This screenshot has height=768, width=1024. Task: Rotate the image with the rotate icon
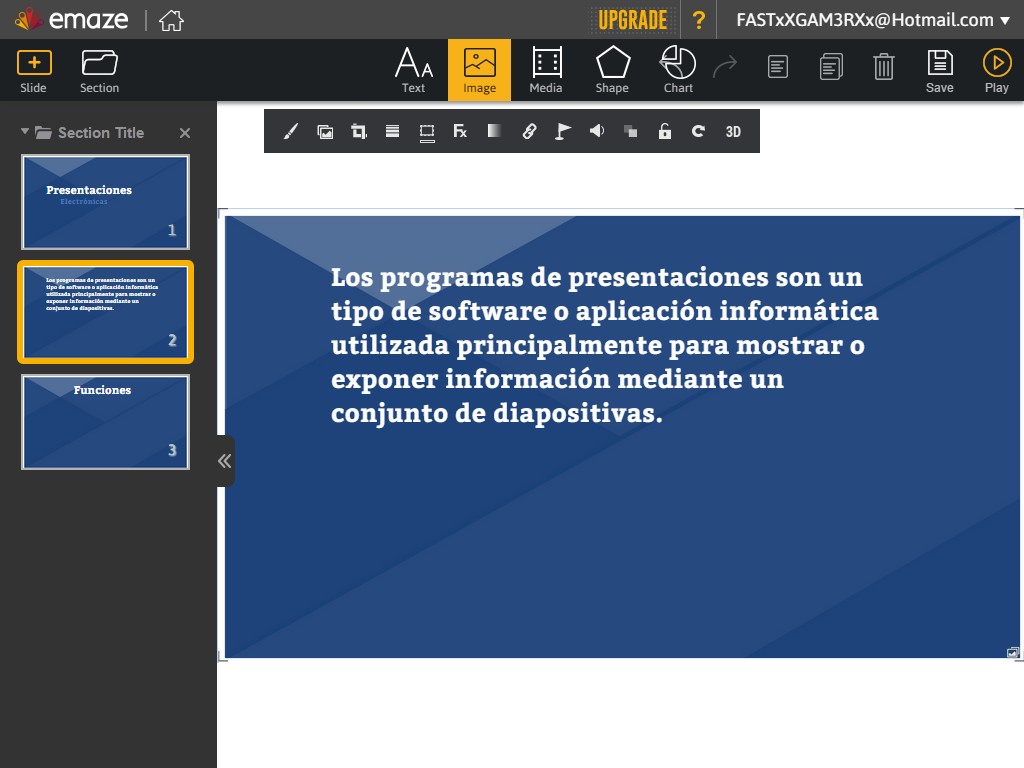pos(698,130)
